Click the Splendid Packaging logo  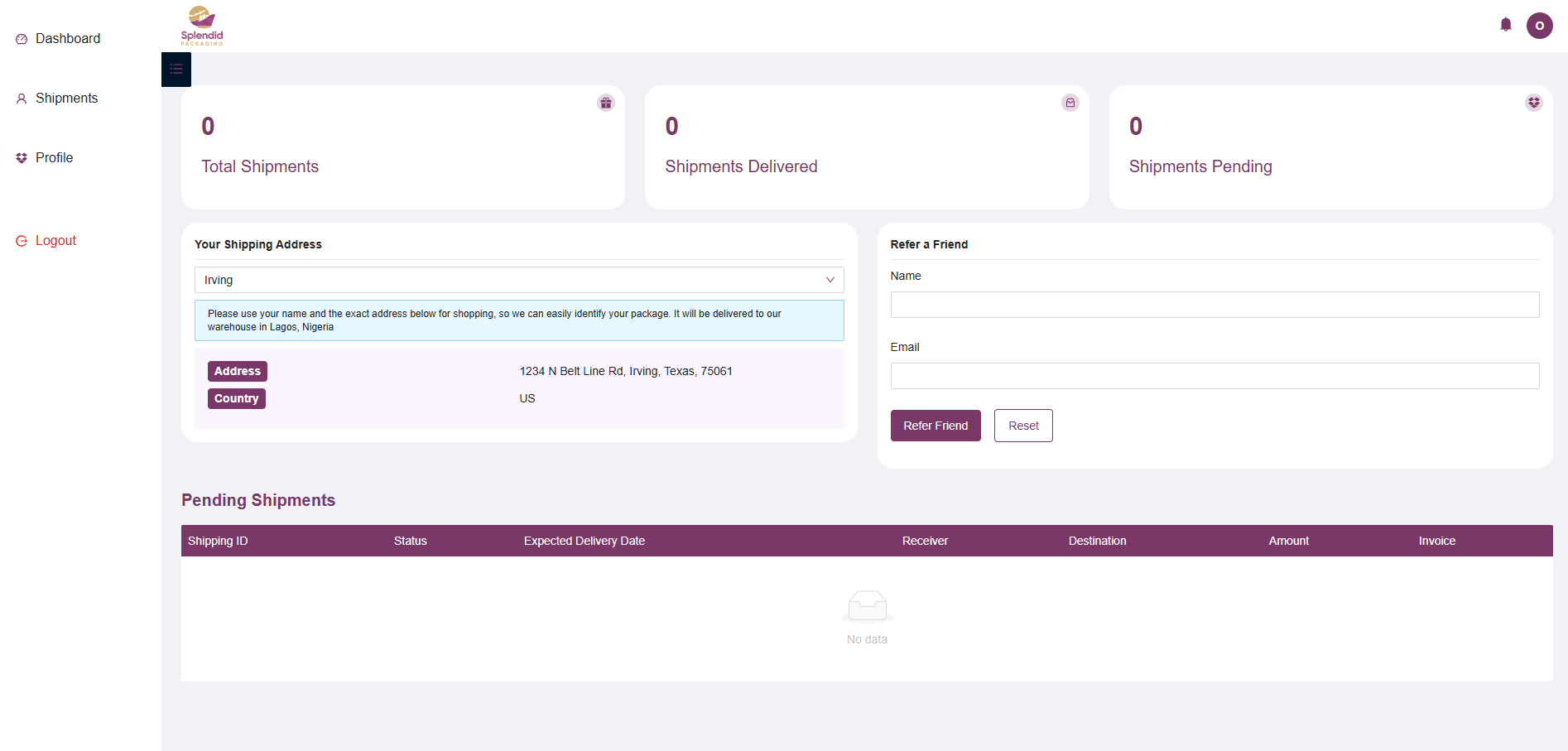pos(202,26)
